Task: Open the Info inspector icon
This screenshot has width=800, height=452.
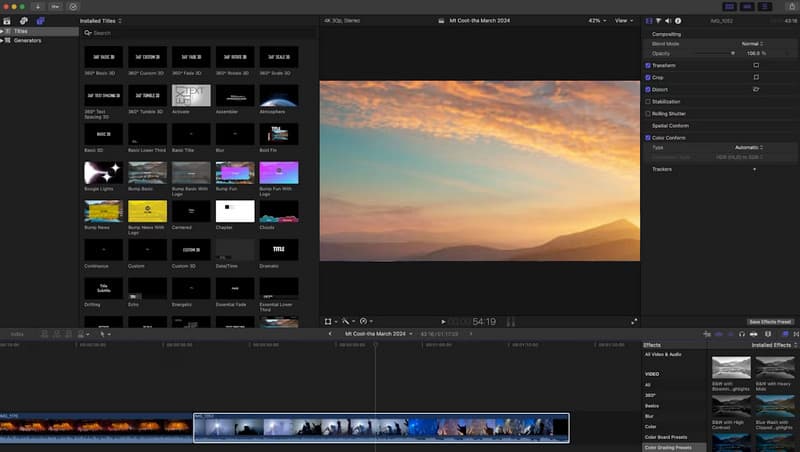Action: [x=678, y=21]
